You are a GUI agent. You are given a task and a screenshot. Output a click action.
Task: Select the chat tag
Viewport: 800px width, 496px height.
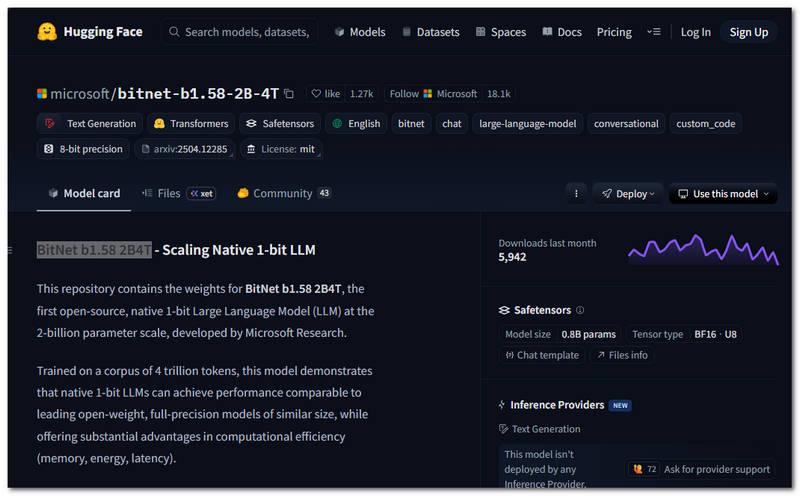click(x=452, y=124)
